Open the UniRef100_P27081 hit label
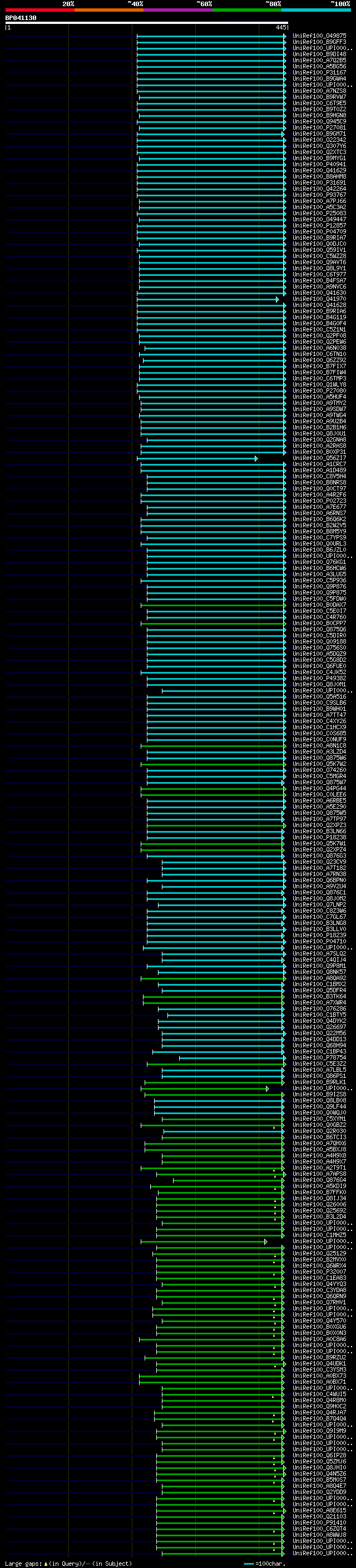 [x=319, y=128]
